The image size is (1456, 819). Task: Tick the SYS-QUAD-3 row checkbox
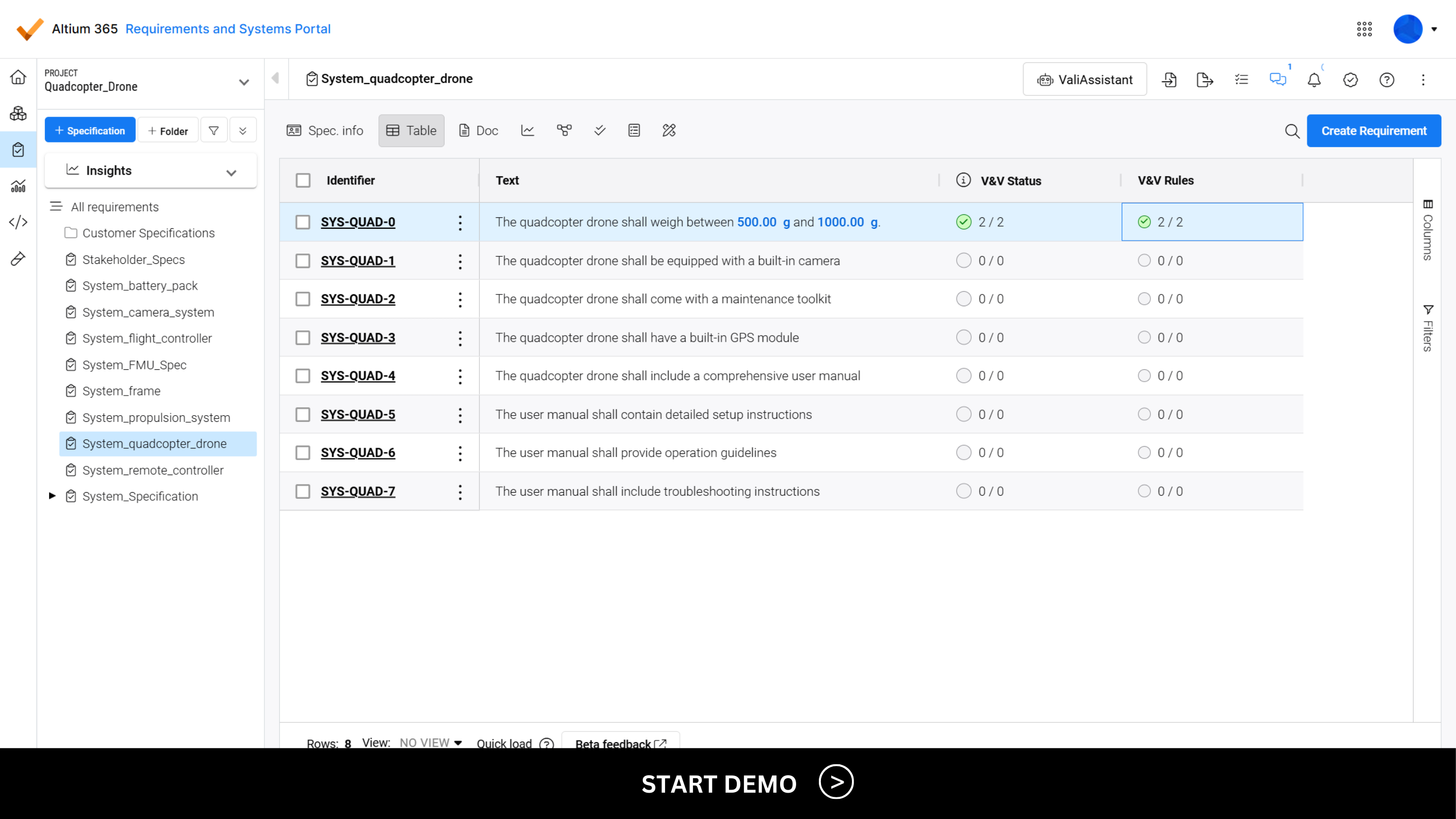coord(303,337)
